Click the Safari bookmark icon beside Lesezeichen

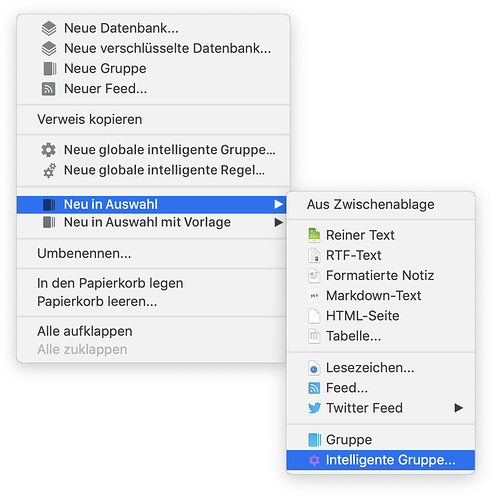tap(314, 368)
